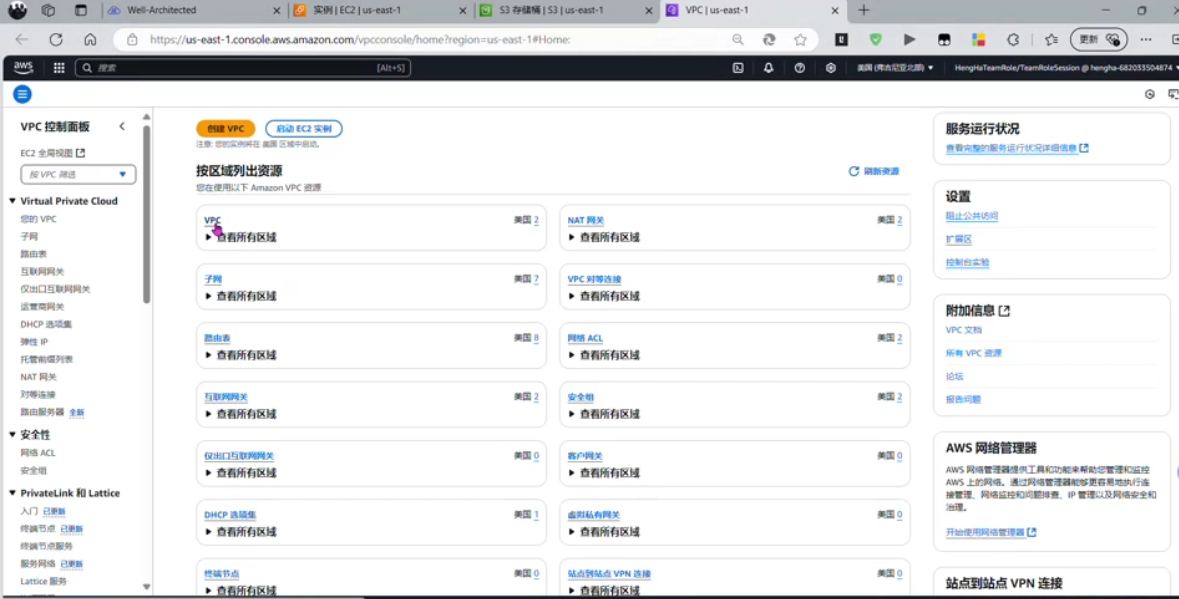Open the tab actions icon in title bar
The image size is (1179, 599).
click(x=80, y=11)
